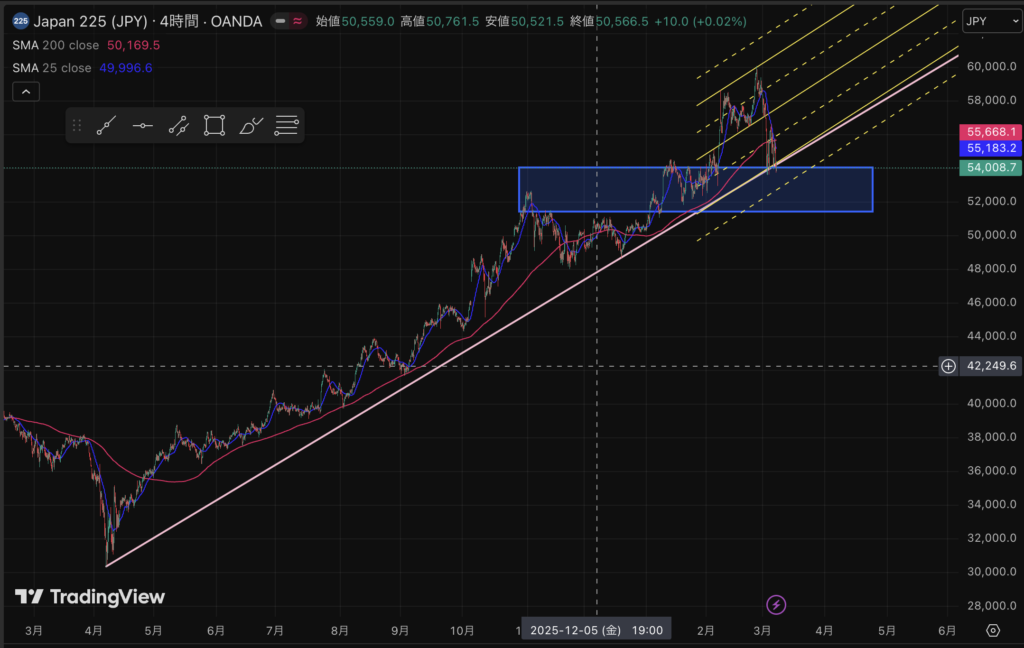
Task: Open the Fibonacci retracement tool
Action: (x=287, y=126)
